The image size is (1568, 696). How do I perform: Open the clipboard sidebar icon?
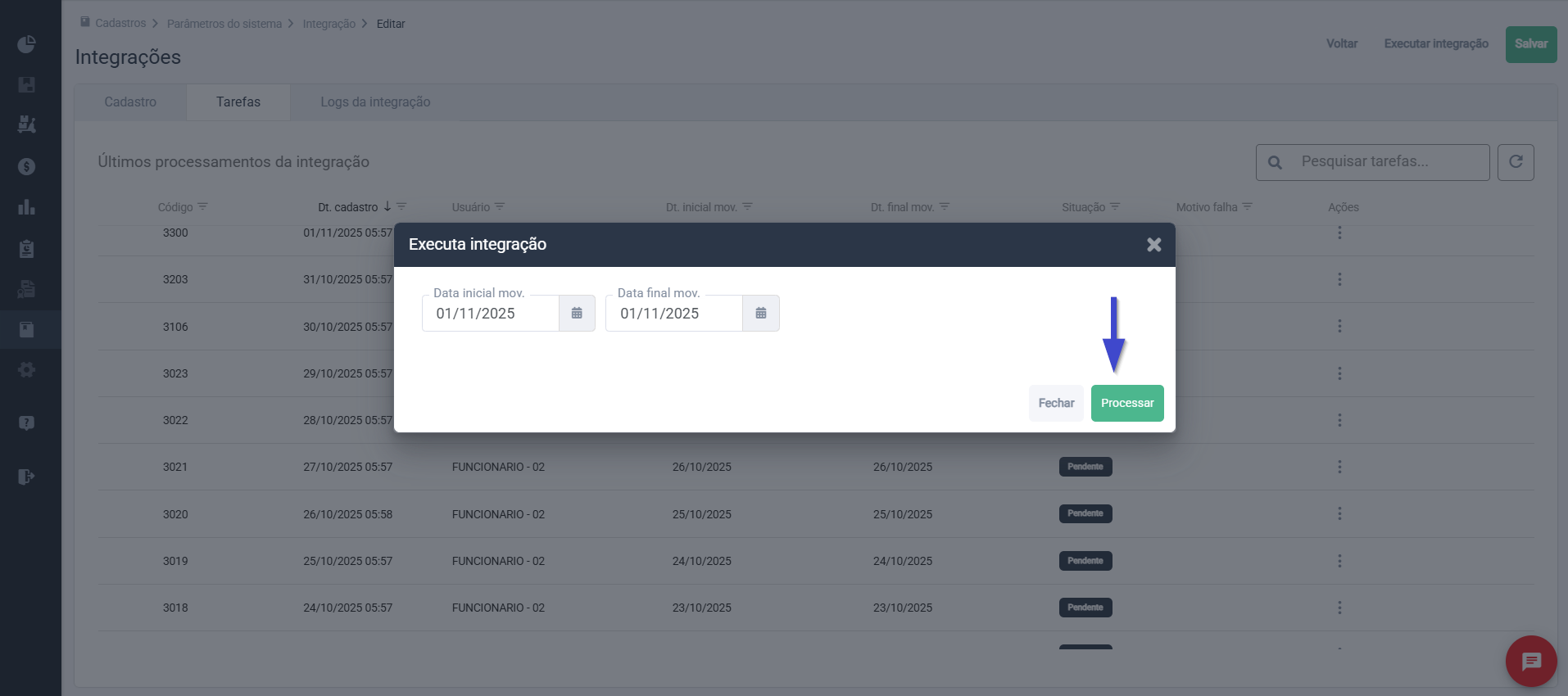coord(26,248)
